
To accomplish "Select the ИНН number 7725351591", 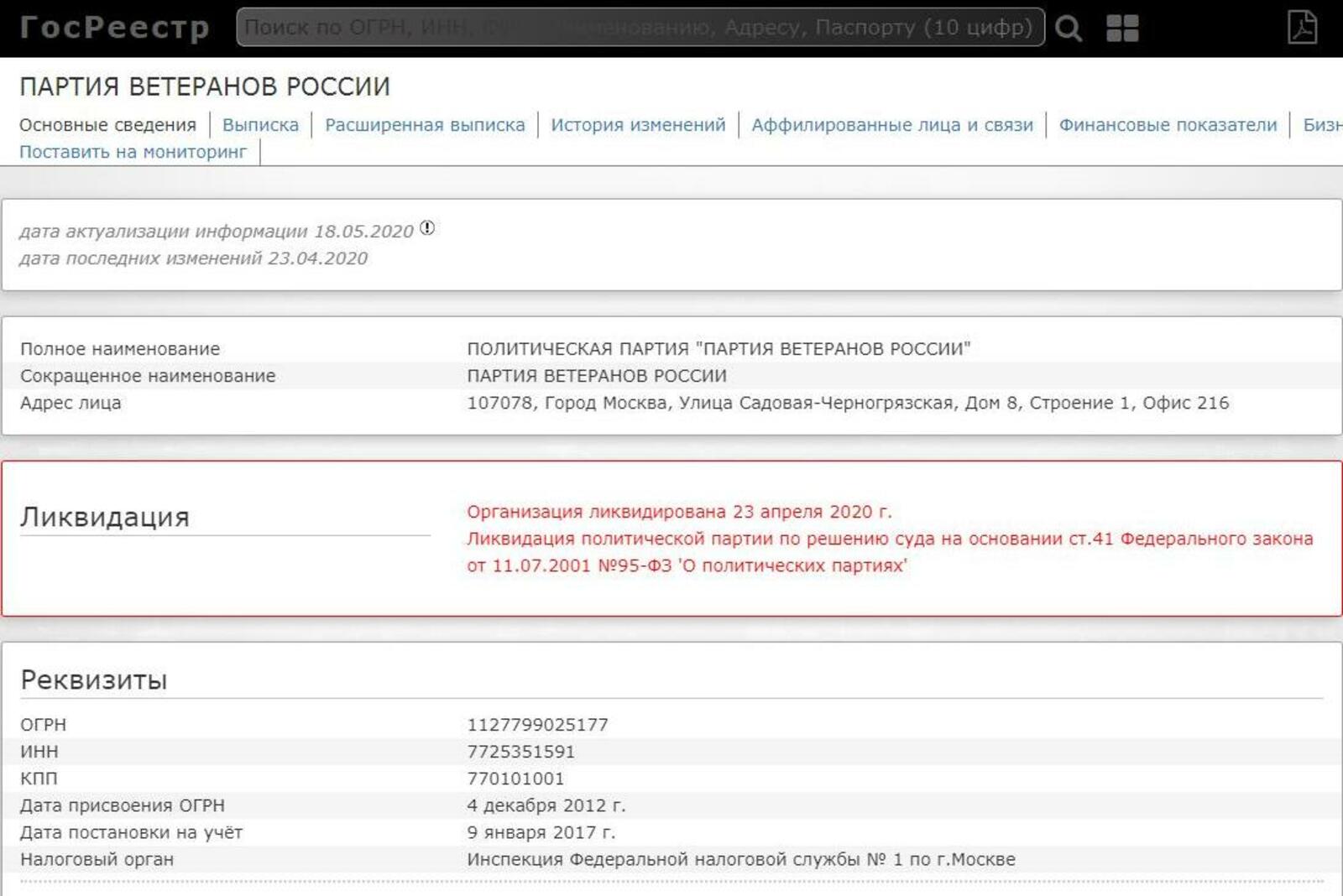I will coord(520,752).
